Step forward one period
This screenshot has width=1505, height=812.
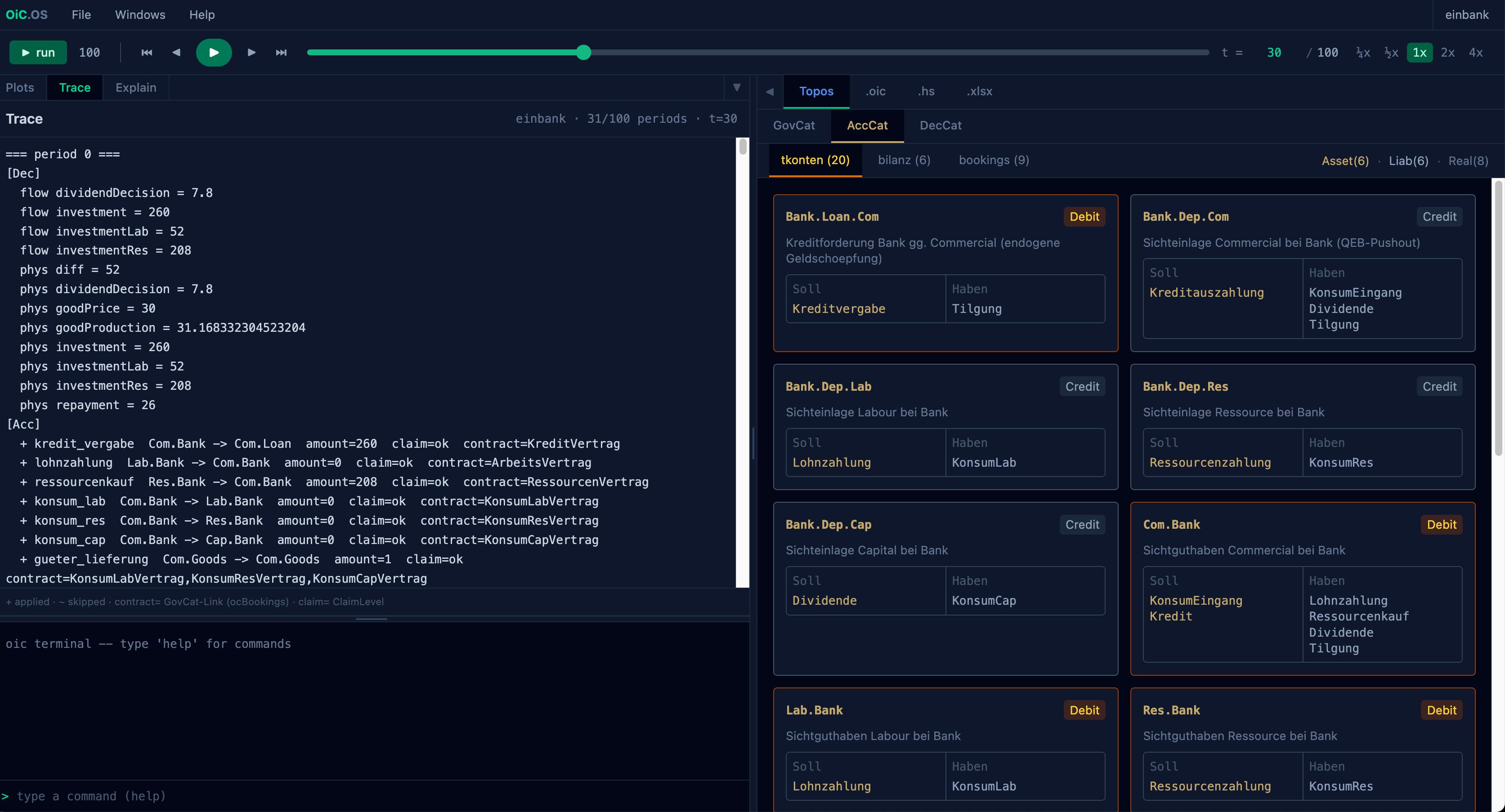(x=252, y=53)
